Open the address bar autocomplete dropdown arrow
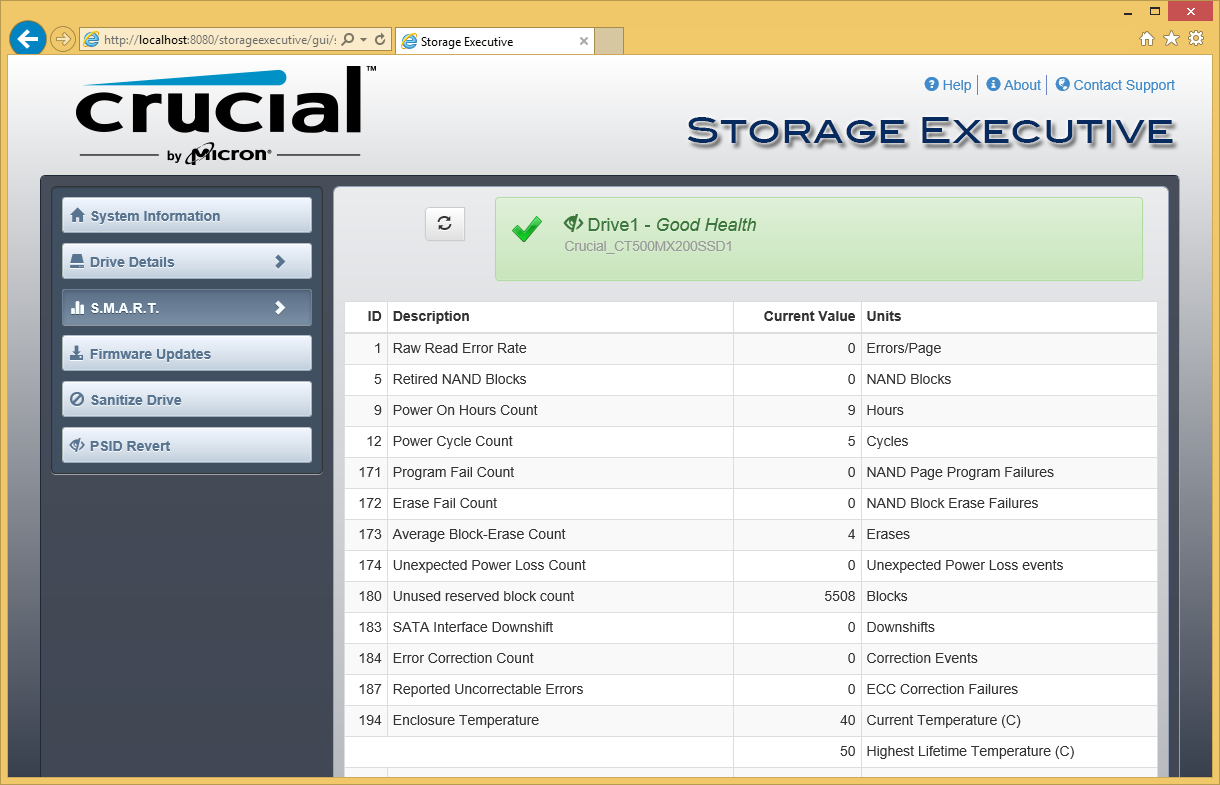Screen dimensions: 1220x785 [x=363, y=40]
